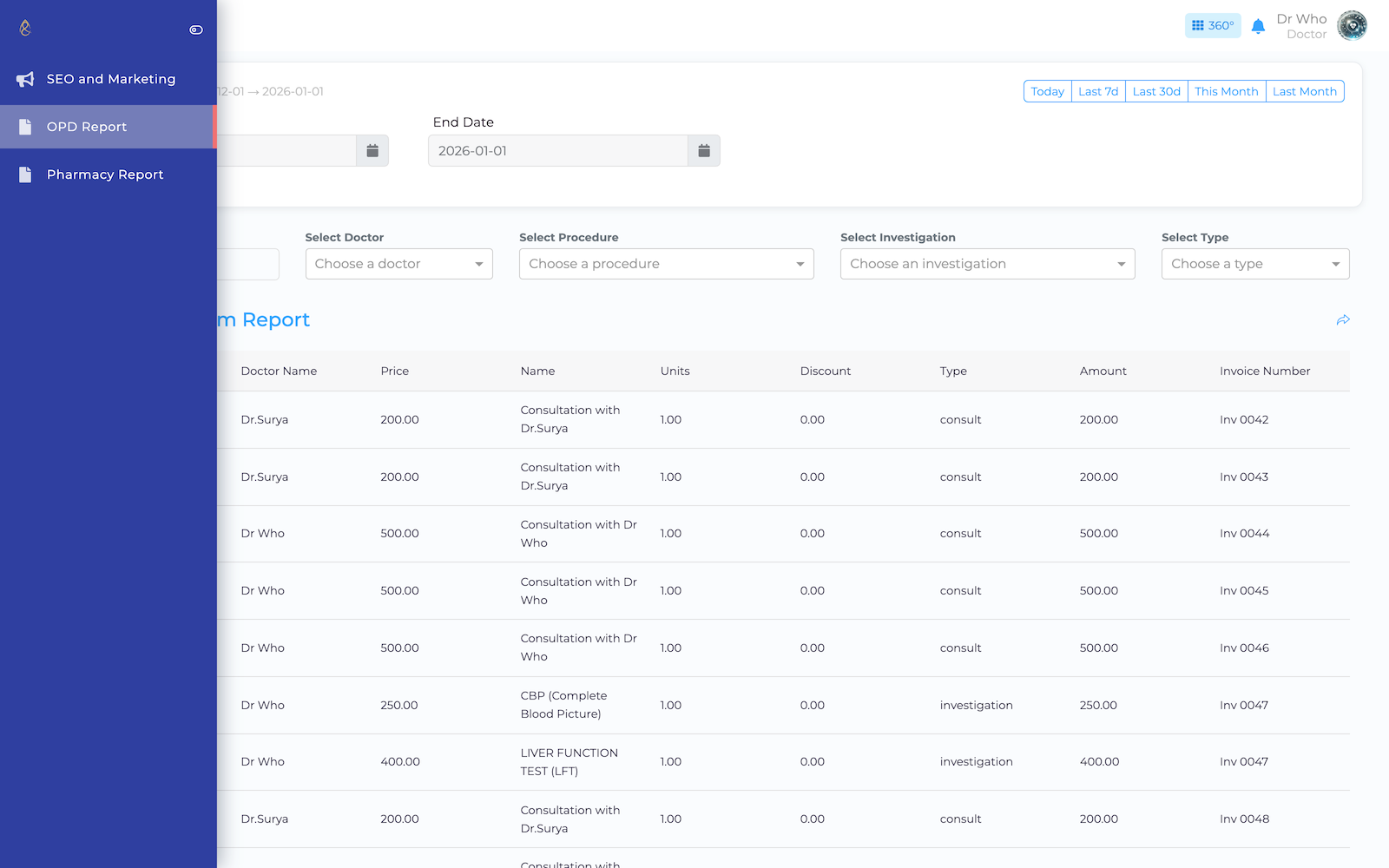Click the share report arrow icon

[1343, 320]
